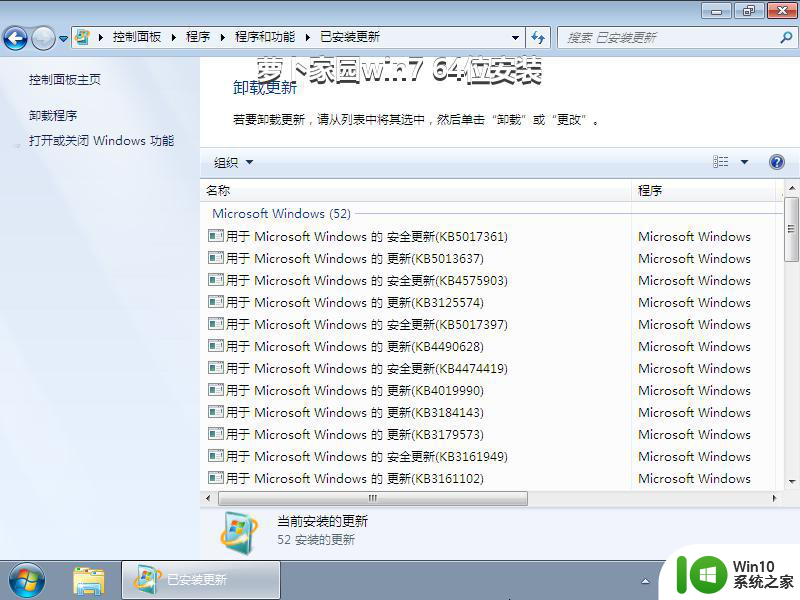Viewport: 800px width, 600px height.
Task: Open File Explorer from the taskbar
Action: coord(89,580)
